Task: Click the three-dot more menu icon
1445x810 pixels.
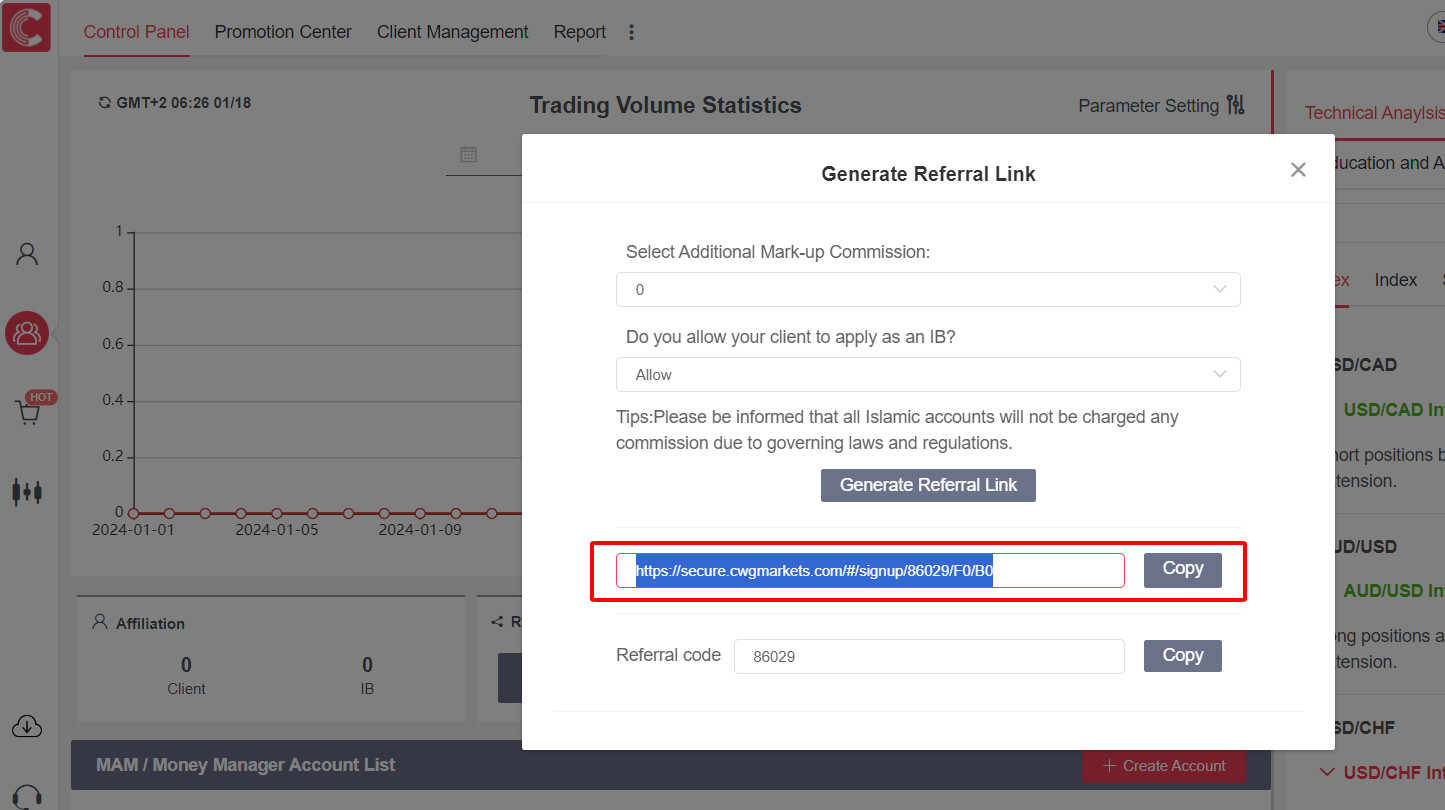Action: coord(631,32)
